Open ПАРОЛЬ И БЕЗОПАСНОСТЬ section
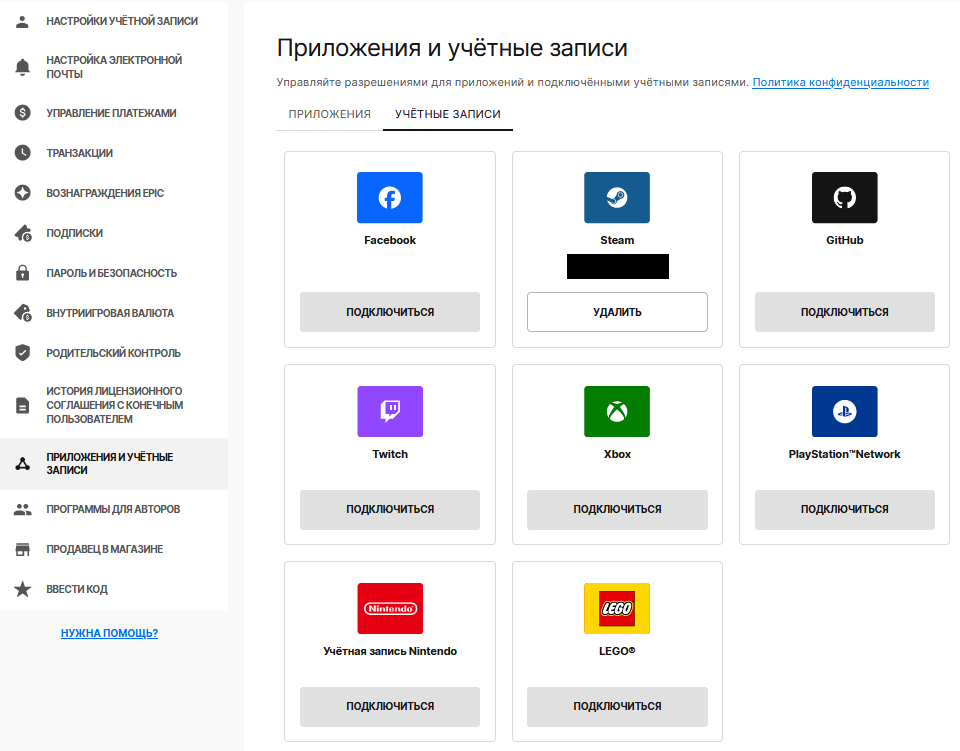The height and width of the screenshot is (751, 960). point(114,273)
